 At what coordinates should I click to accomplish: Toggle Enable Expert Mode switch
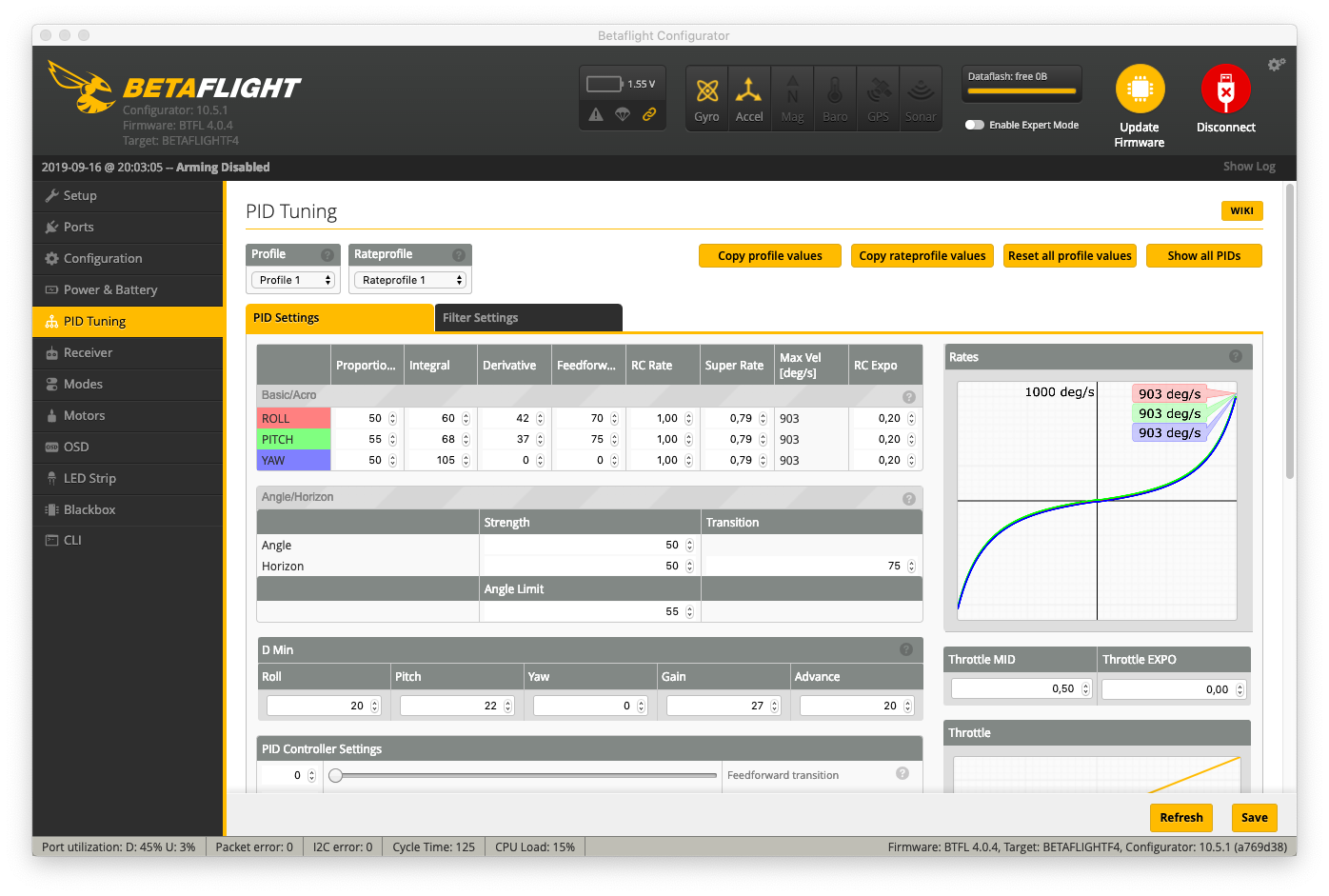974,125
